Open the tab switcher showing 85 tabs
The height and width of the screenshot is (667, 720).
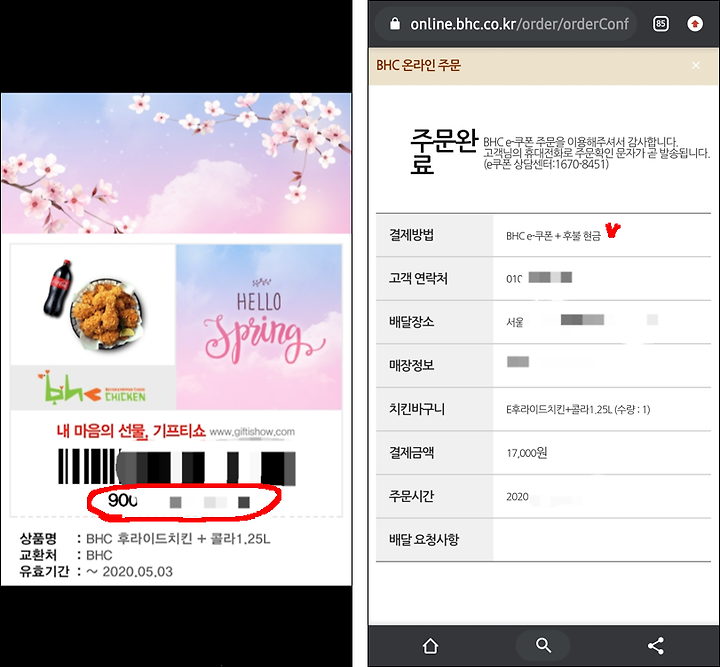660,24
